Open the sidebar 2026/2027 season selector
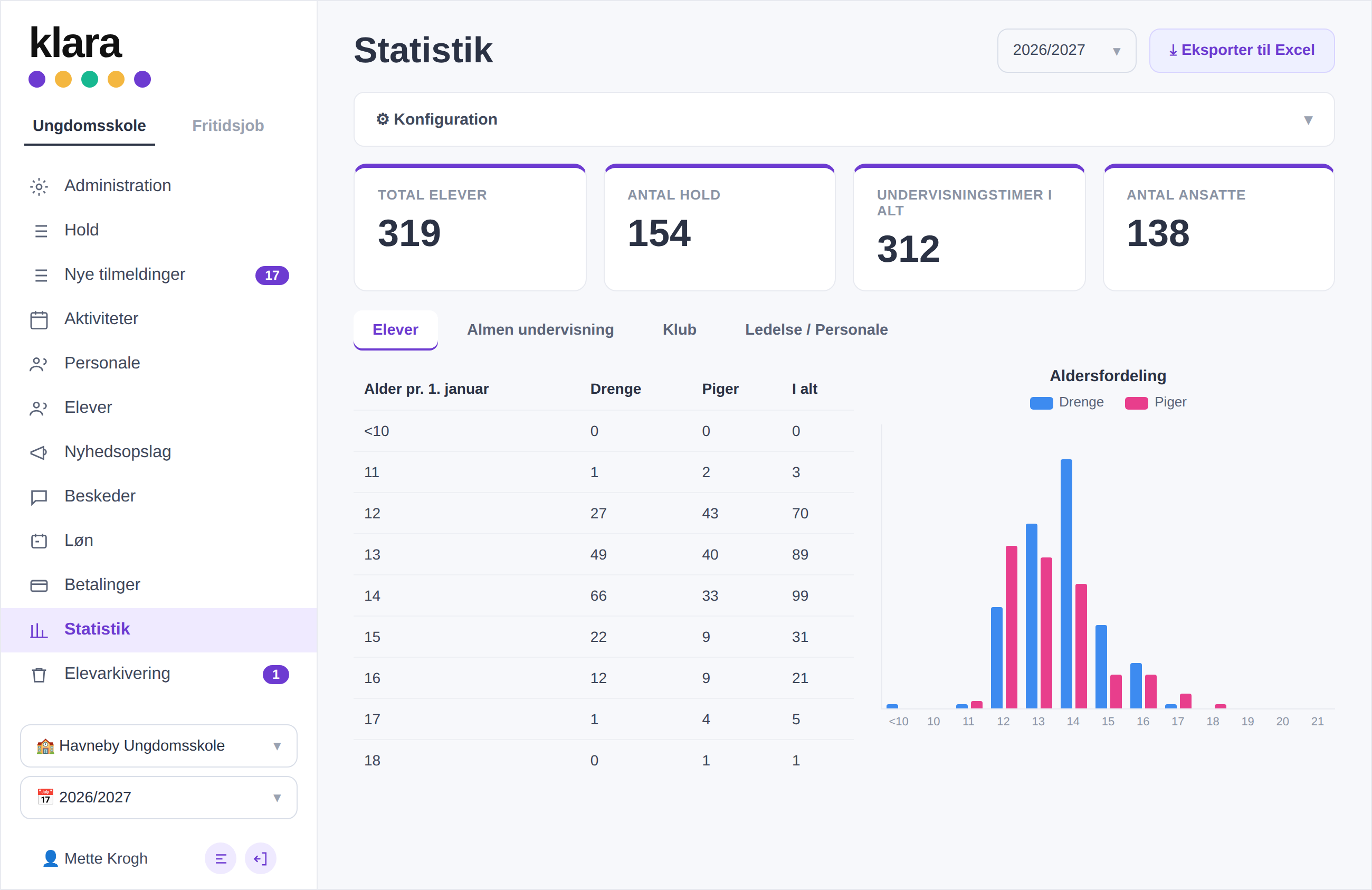Screen dimensions: 1372x890 point(158,797)
